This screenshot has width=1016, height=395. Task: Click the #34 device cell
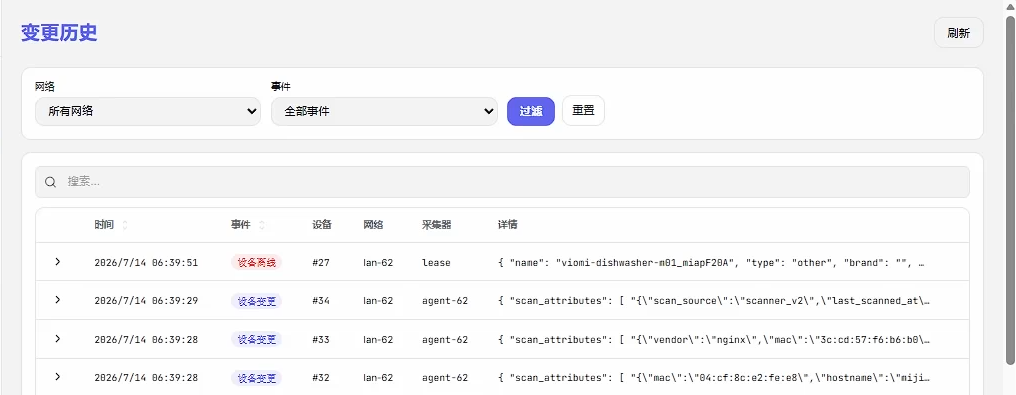tap(321, 301)
